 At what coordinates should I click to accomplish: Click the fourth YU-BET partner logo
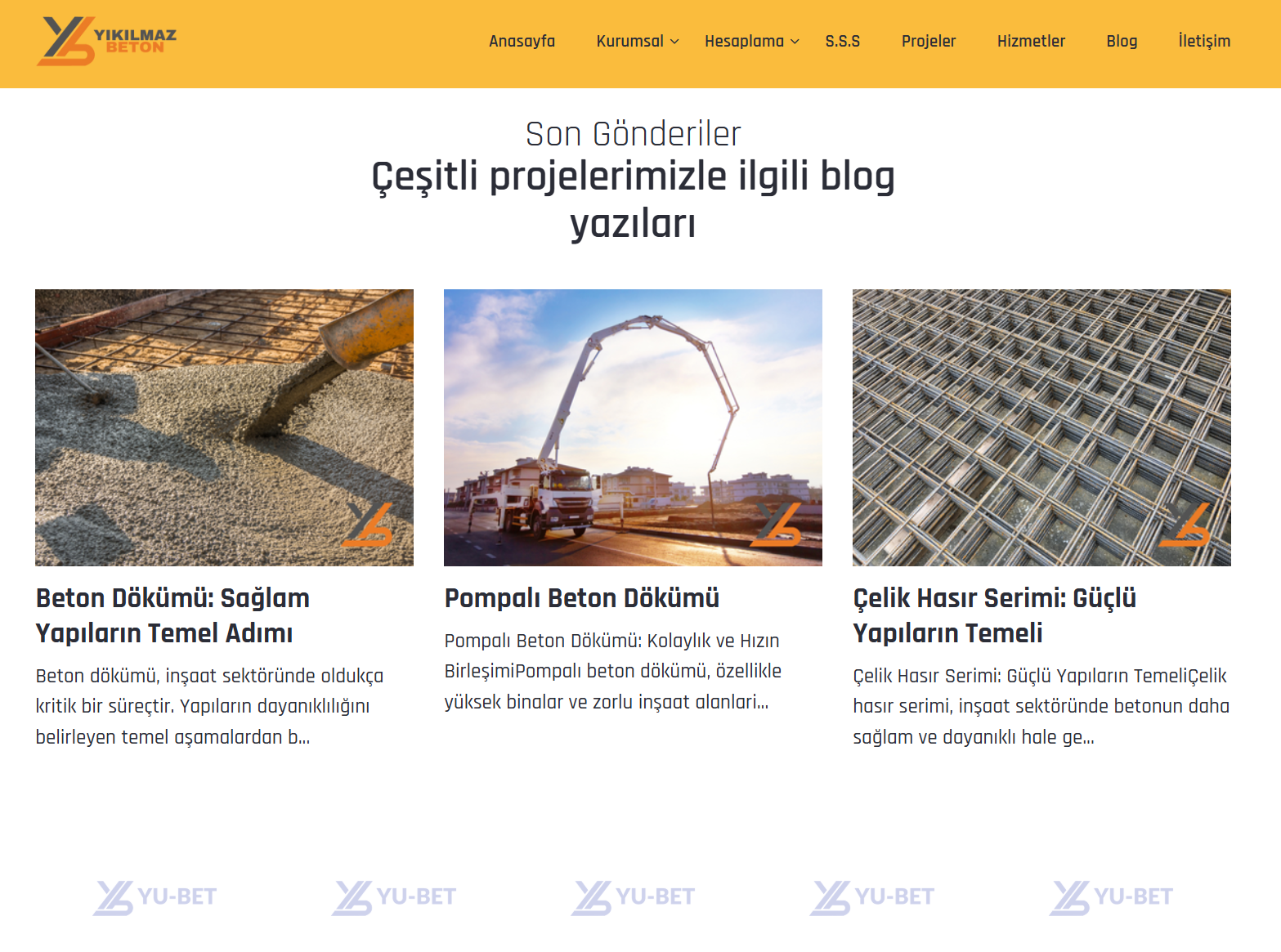(872, 897)
